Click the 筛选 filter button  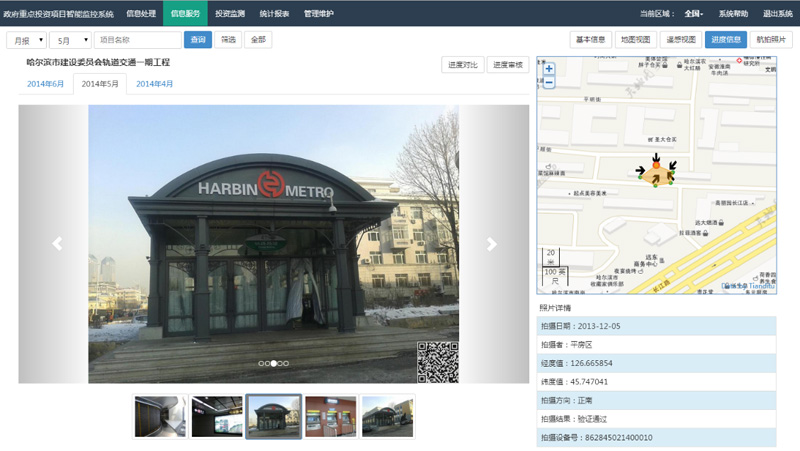click(x=228, y=40)
